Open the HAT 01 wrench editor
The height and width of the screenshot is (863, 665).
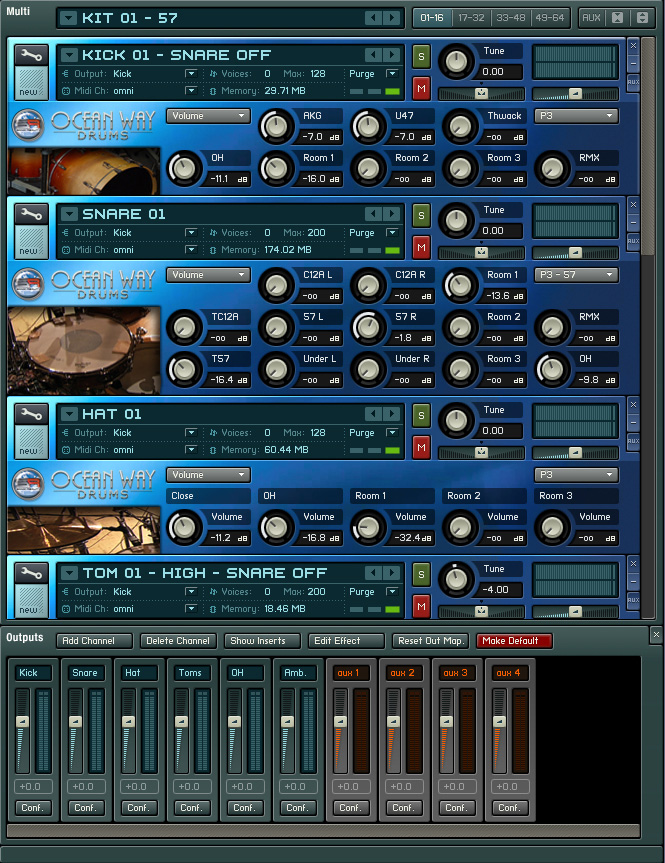pos(30,414)
